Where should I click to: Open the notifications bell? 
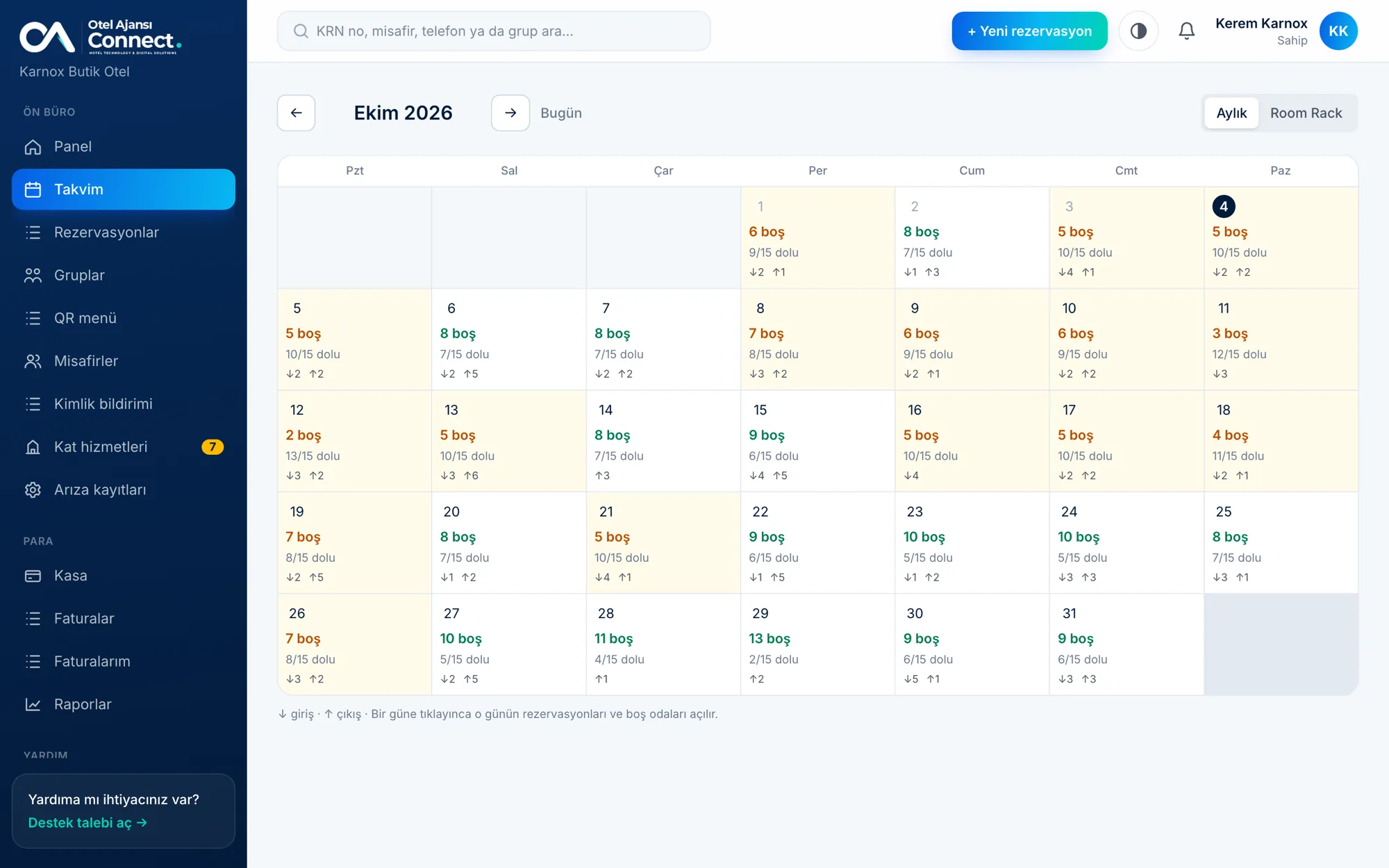1186,31
